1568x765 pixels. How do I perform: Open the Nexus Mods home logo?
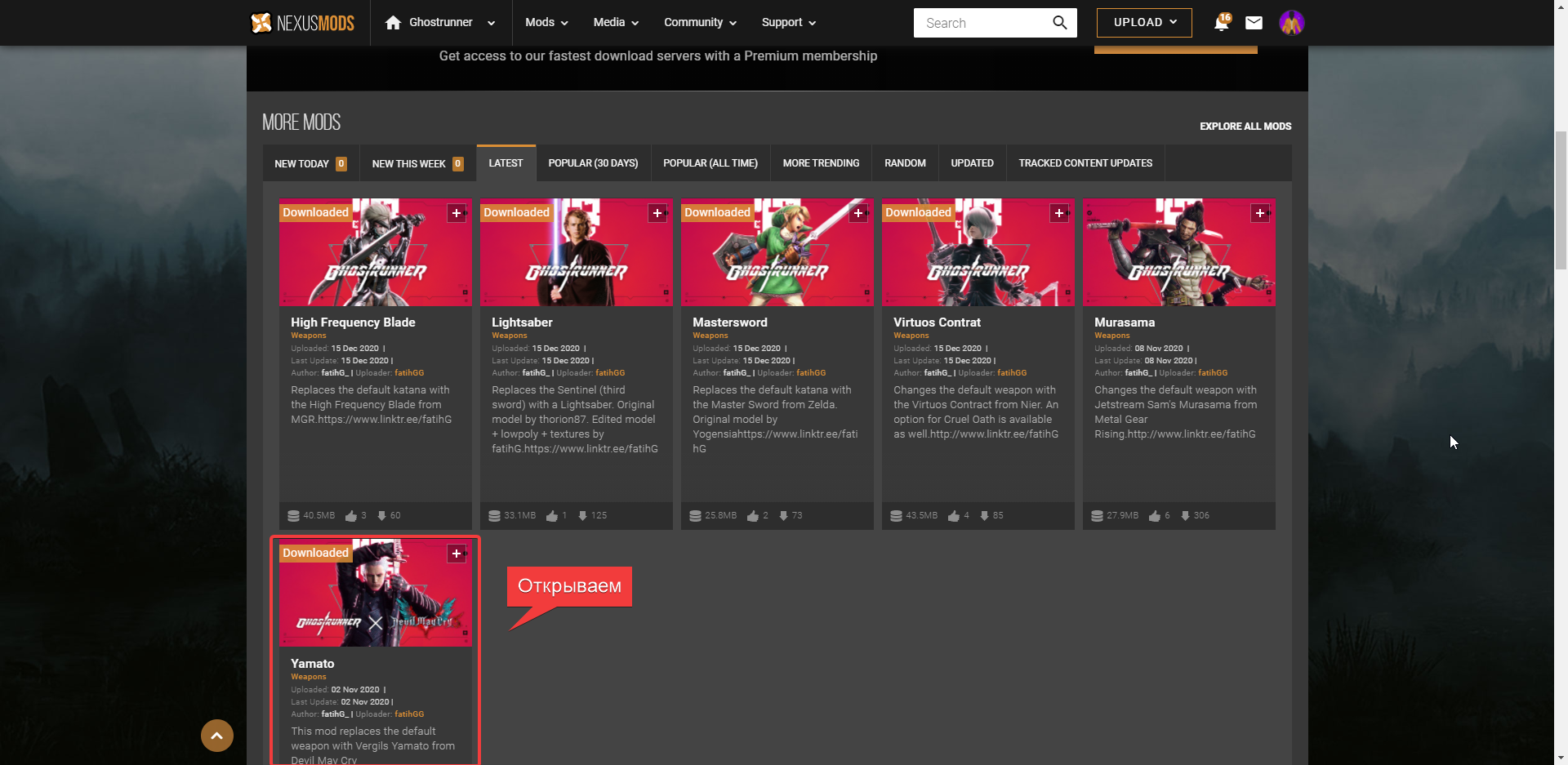[x=303, y=23]
